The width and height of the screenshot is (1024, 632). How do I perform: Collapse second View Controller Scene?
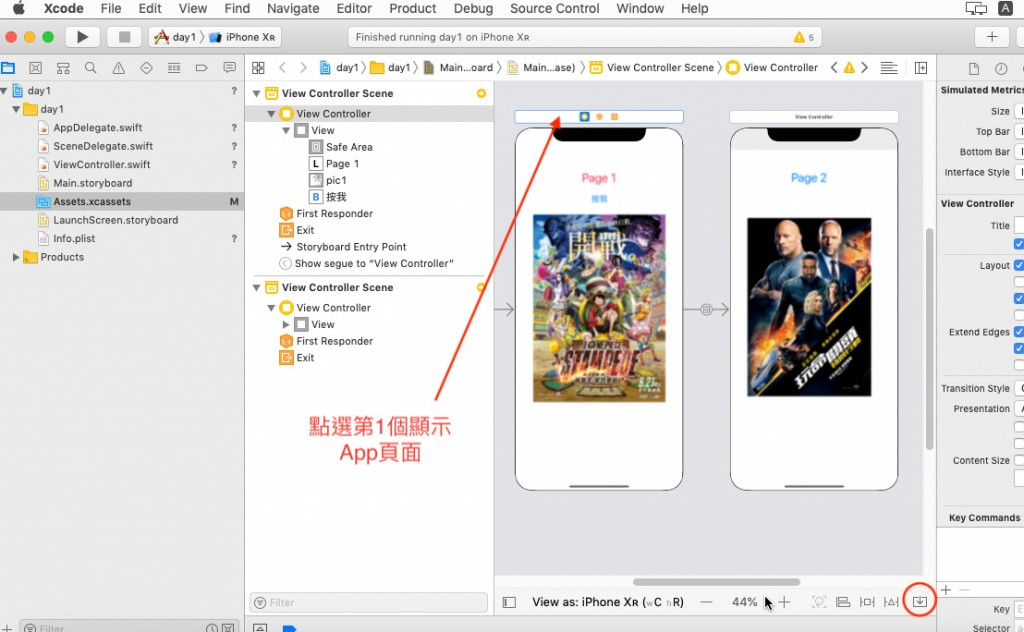[x=257, y=287]
